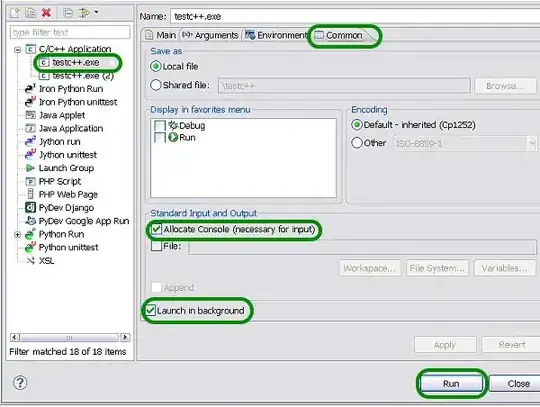
Task: Click the C/C++ Application icon
Action: pos(31,49)
